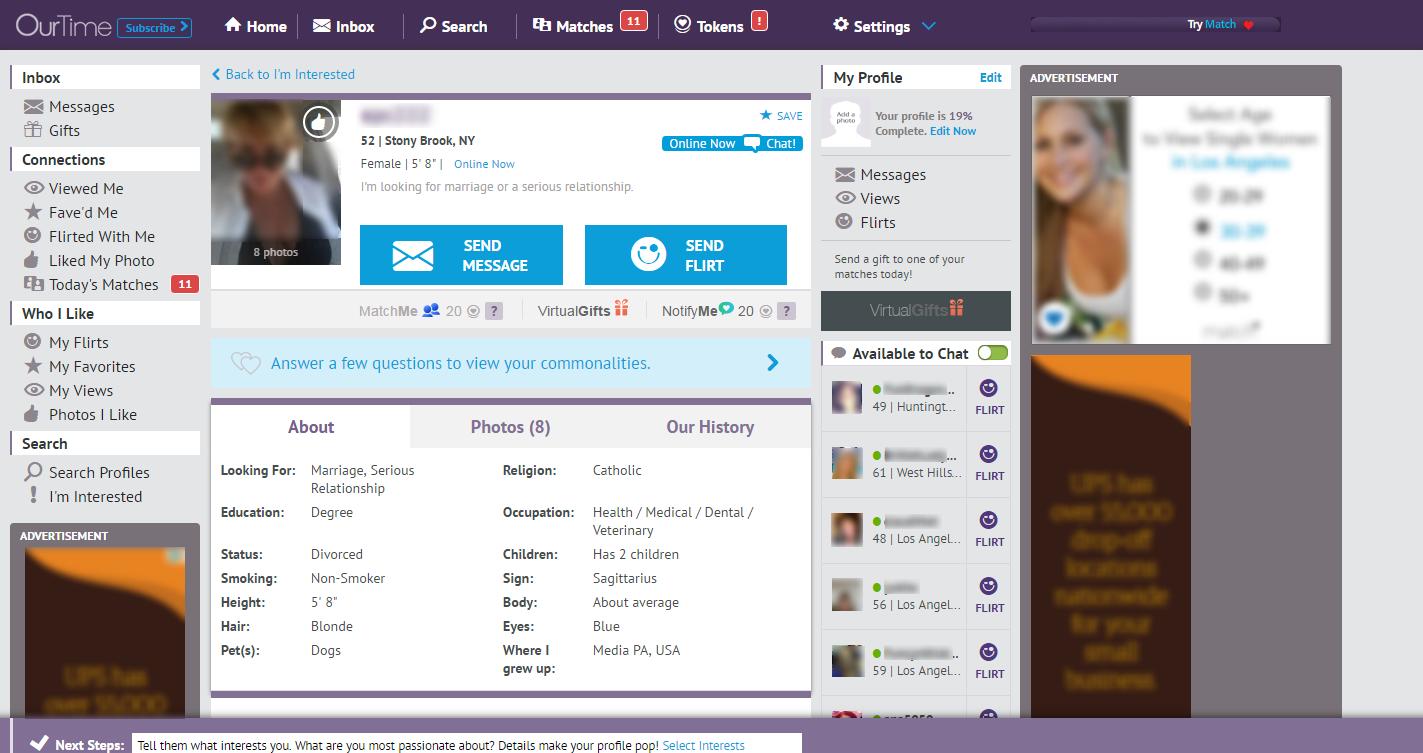Open the Inbox in top navigation
Viewport: 1423px width, 753px height.
343,26
